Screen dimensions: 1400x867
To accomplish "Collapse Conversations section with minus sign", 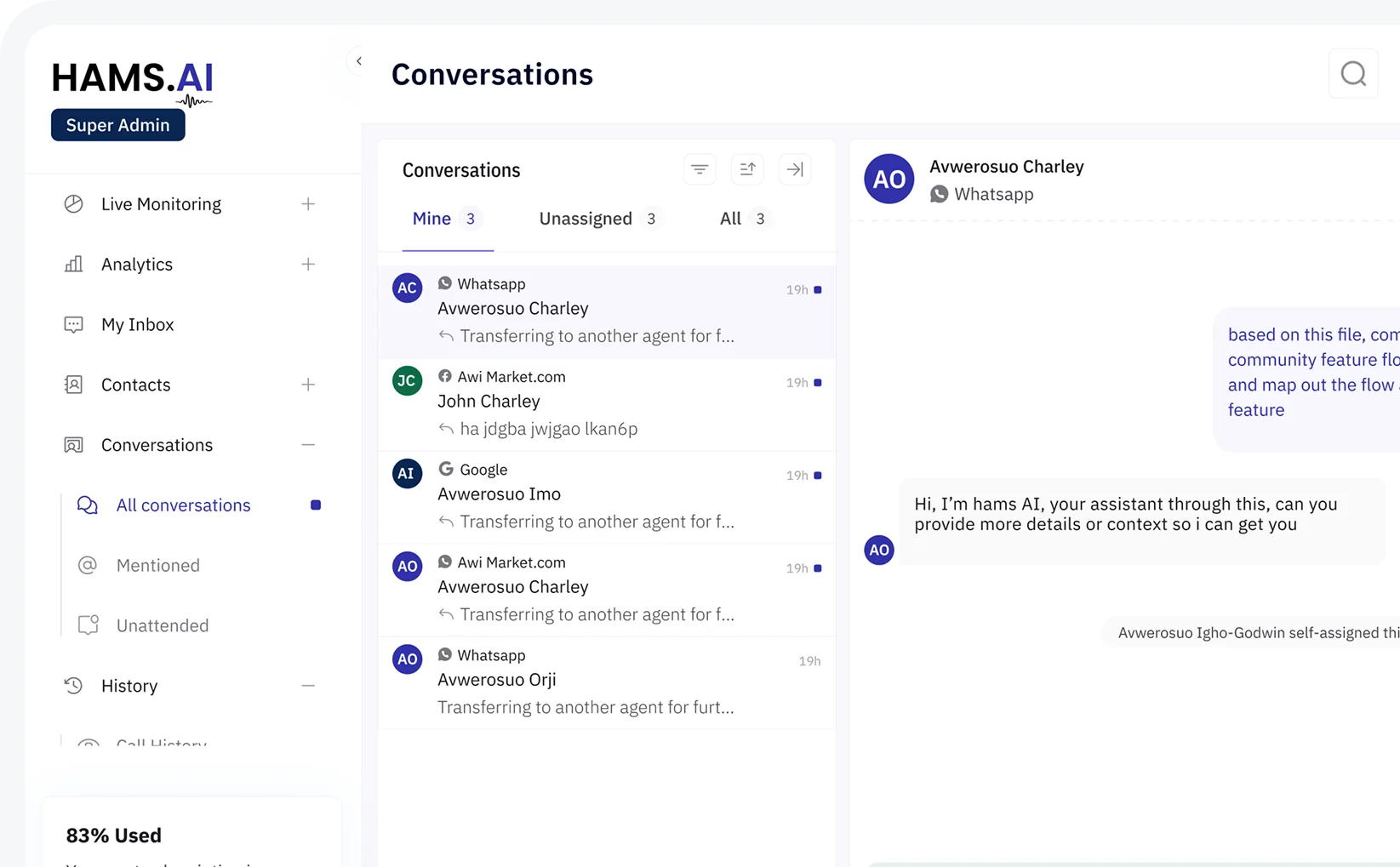I will pyautogui.click(x=308, y=445).
